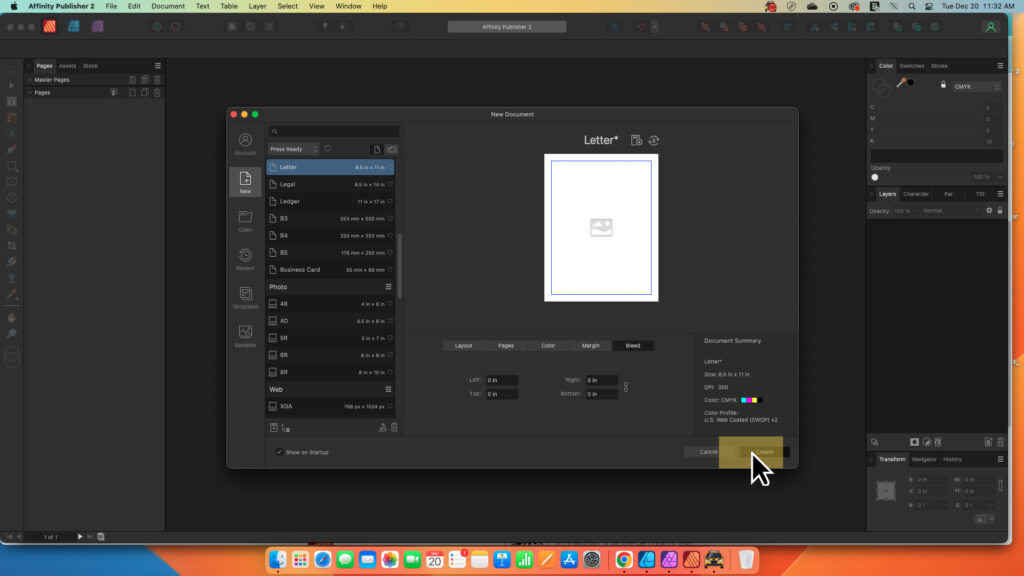This screenshot has height=576, width=1024.
Task: Open Finder from the Dock
Action: click(x=278, y=560)
